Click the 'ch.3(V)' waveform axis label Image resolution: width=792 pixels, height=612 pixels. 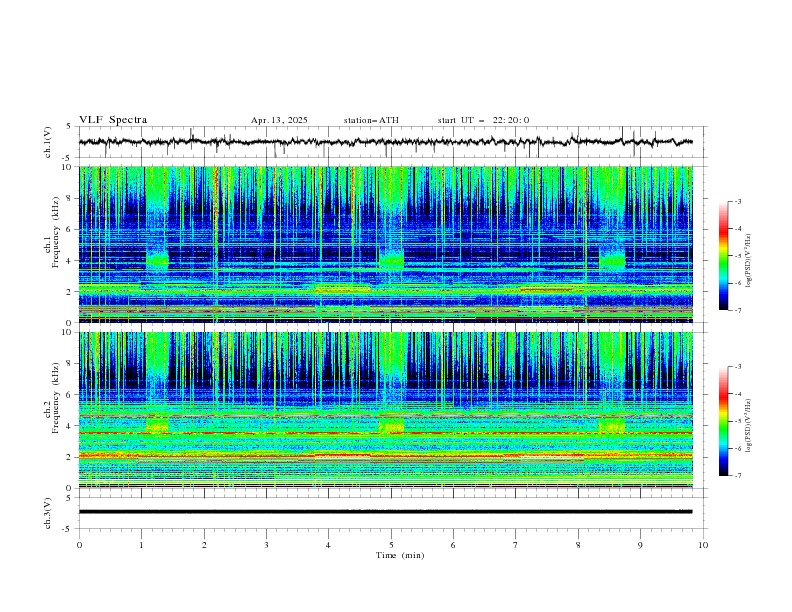pos(48,513)
